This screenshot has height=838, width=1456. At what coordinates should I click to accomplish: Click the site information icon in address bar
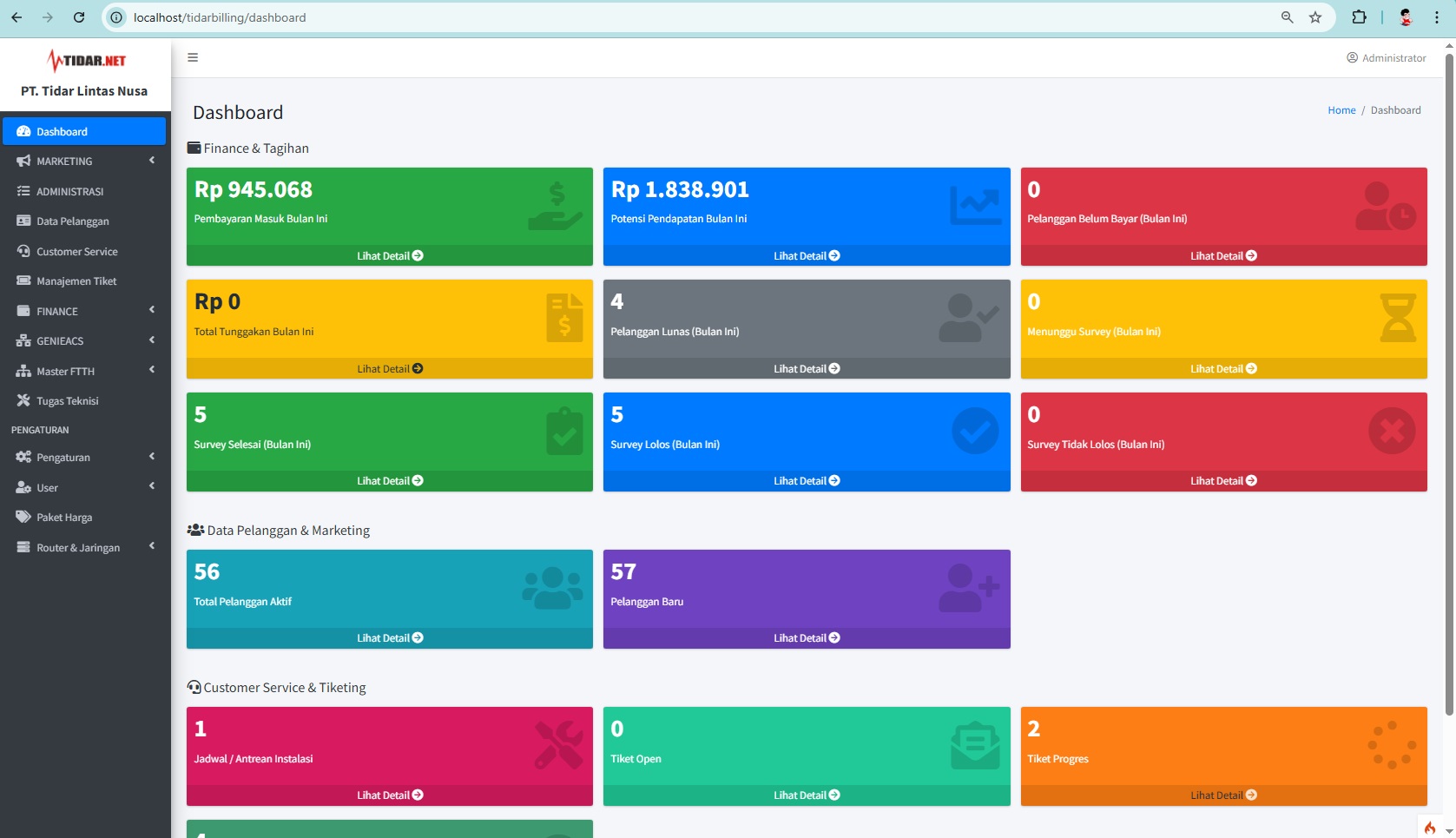[x=116, y=17]
